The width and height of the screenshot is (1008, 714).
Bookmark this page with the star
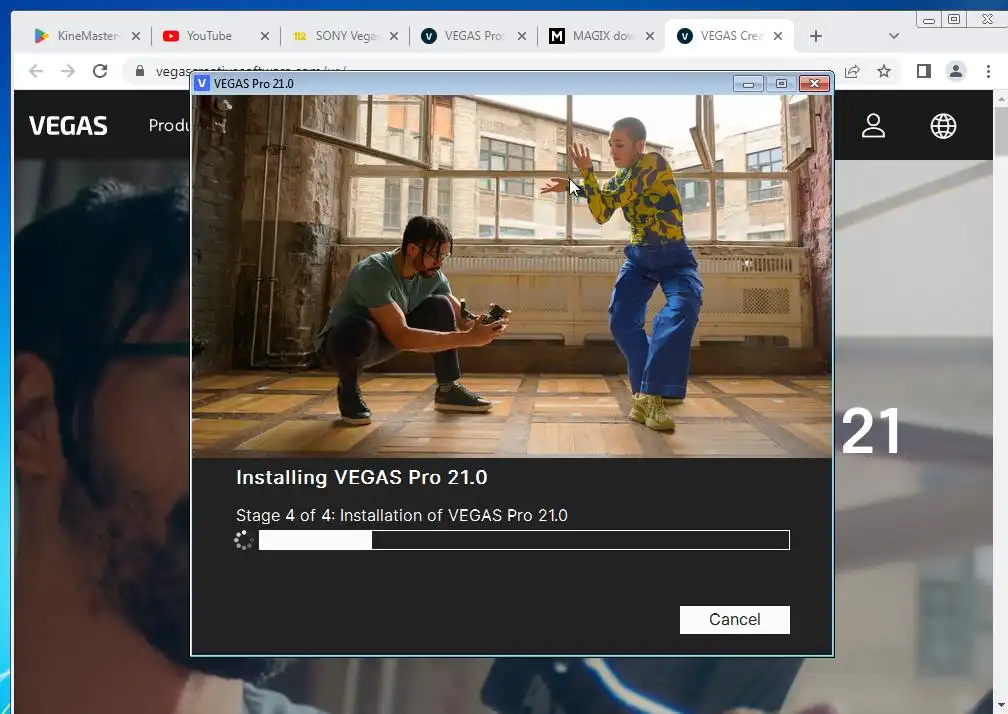tap(884, 71)
